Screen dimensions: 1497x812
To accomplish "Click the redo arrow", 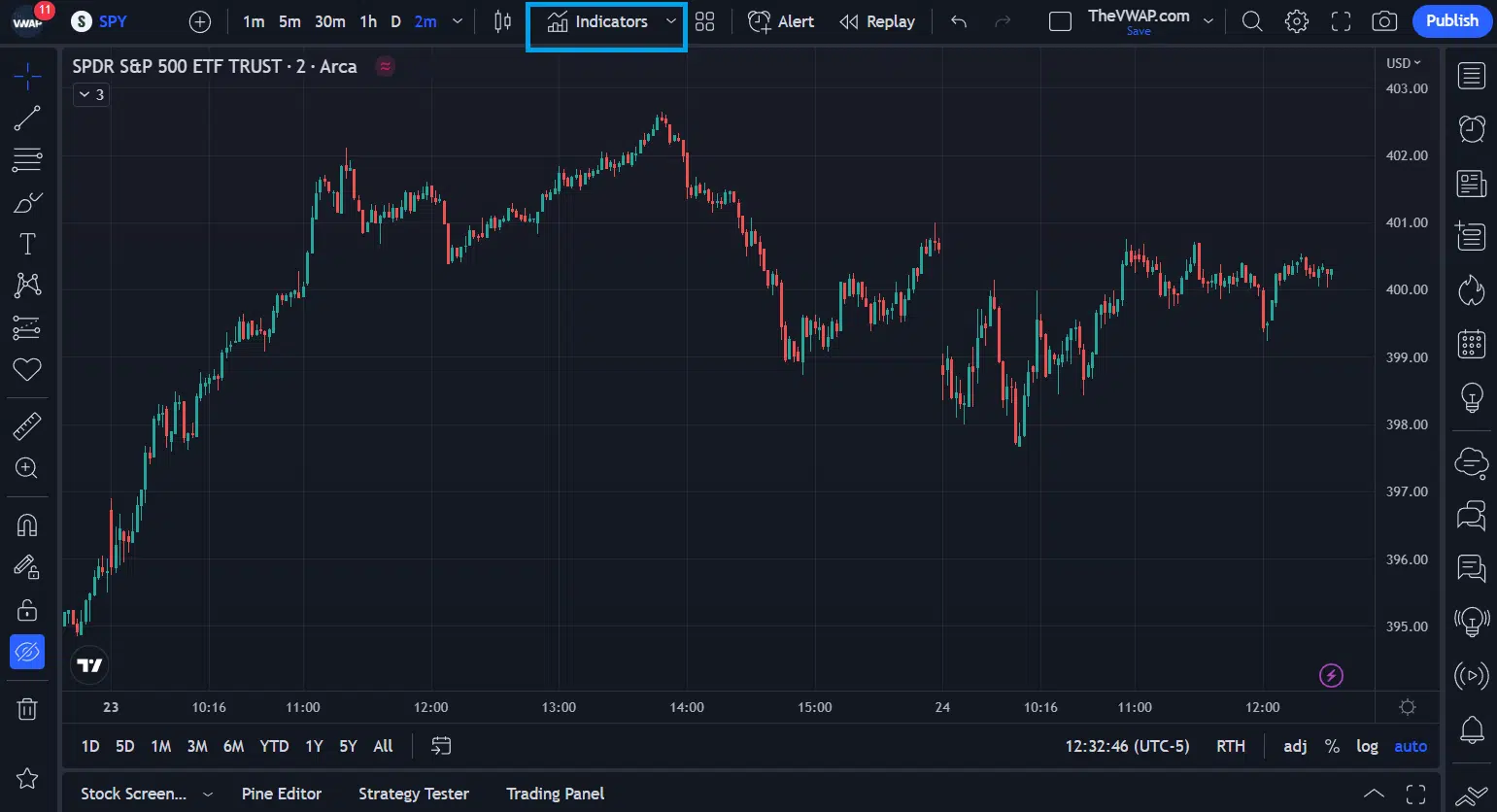I will coord(1003,21).
